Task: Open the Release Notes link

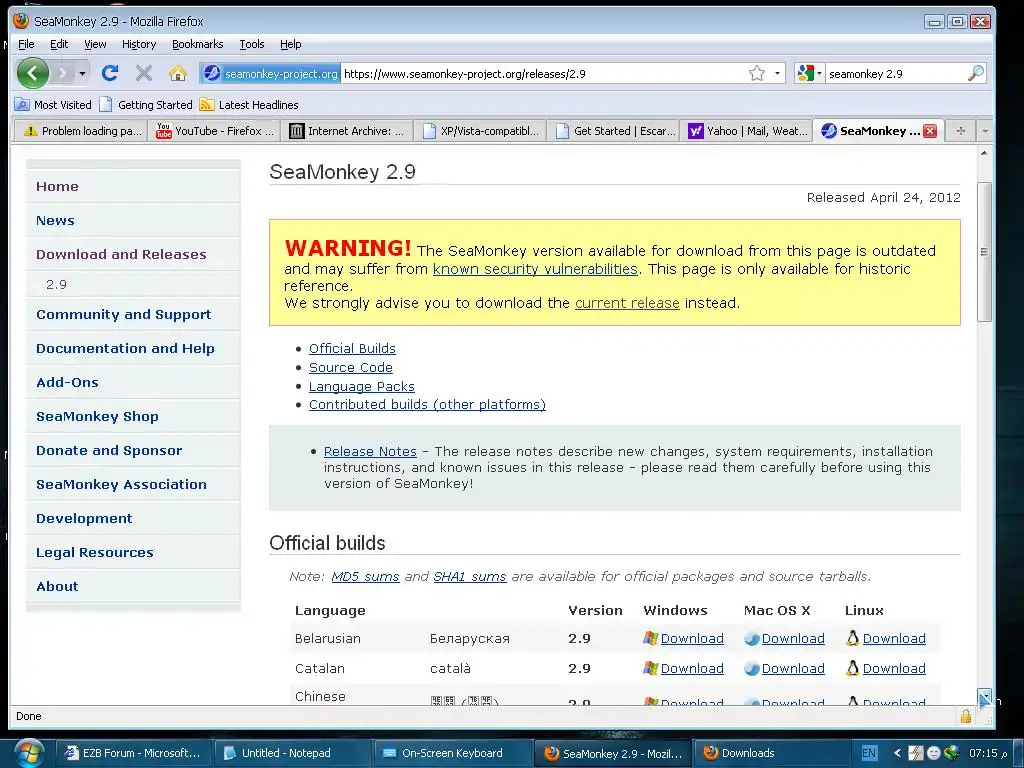Action: (370, 451)
